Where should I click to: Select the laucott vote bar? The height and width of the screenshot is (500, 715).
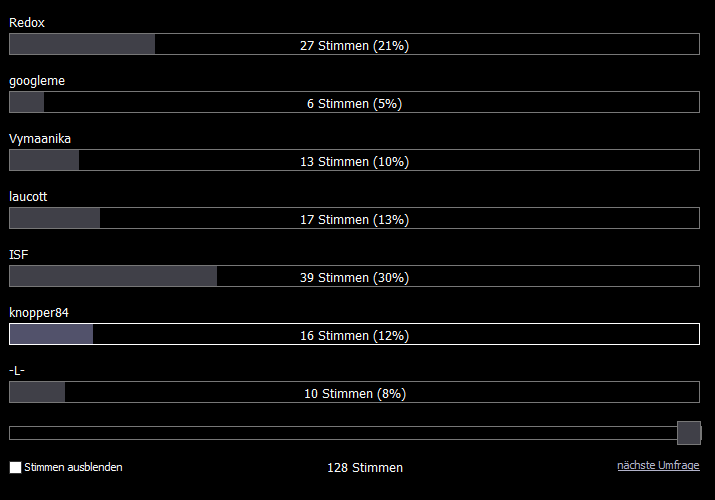(354, 218)
